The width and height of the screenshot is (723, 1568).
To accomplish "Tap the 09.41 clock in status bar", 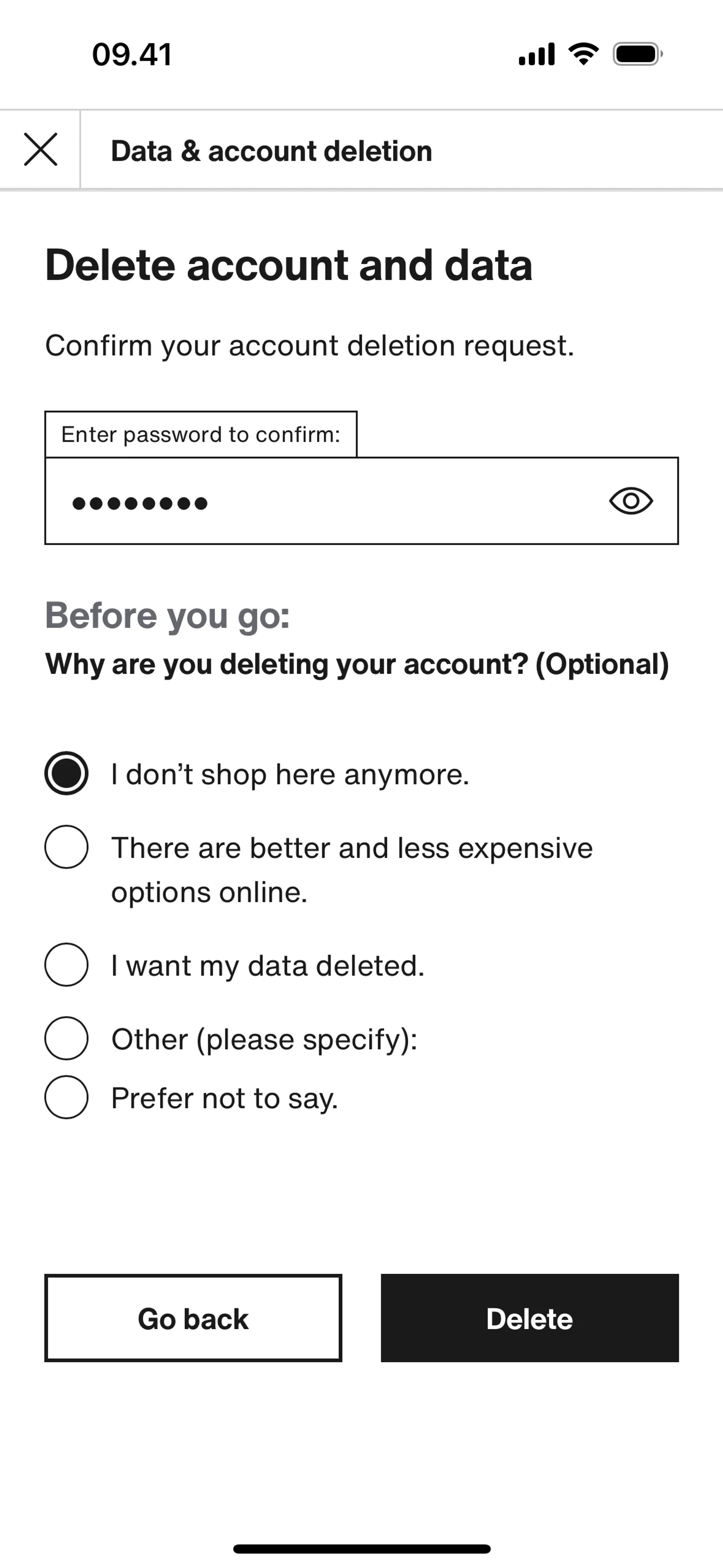I will point(132,54).
